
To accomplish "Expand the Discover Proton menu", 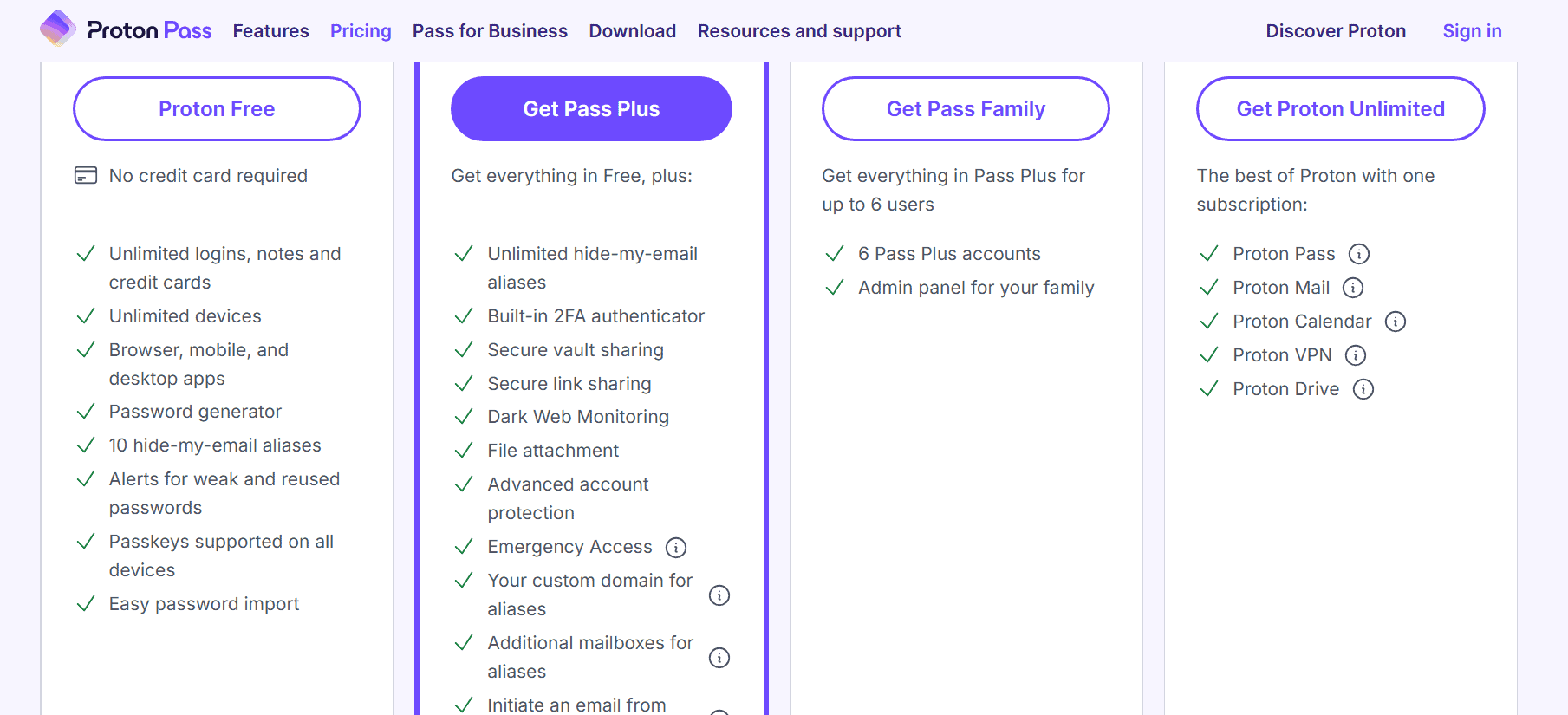I will point(1336,31).
